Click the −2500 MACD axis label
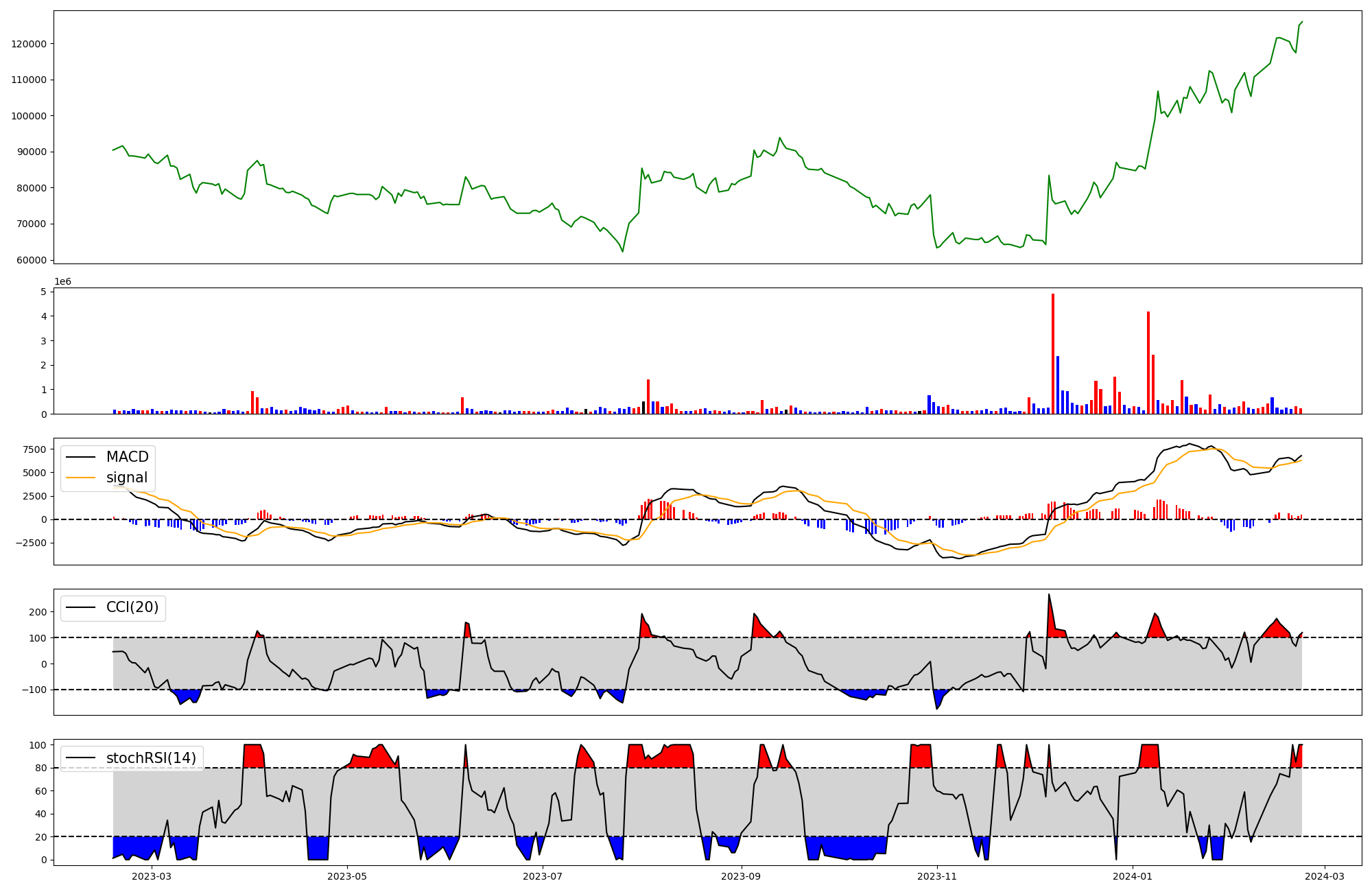This screenshot has width=1372, height=892. tap(29, 543)
